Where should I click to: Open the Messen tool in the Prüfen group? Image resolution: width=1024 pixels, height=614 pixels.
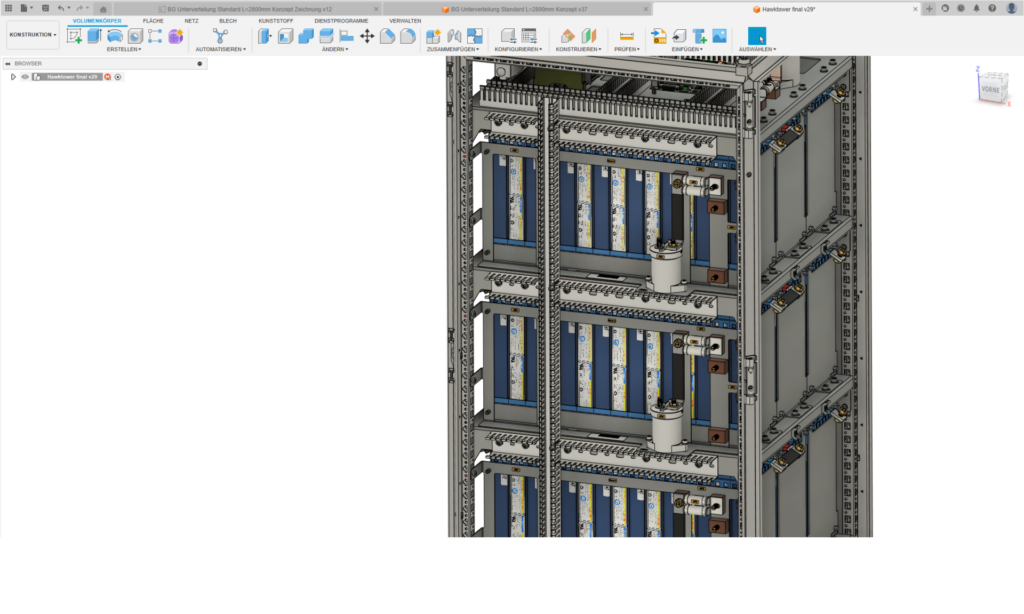[626, 36]
